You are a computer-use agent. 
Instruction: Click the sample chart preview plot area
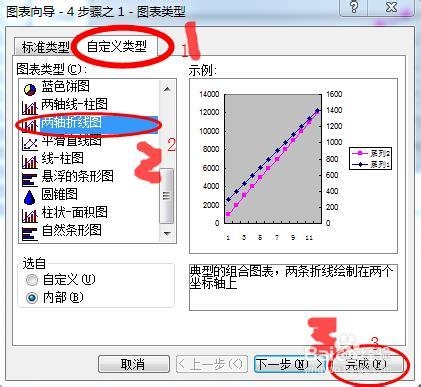(273, 159)
